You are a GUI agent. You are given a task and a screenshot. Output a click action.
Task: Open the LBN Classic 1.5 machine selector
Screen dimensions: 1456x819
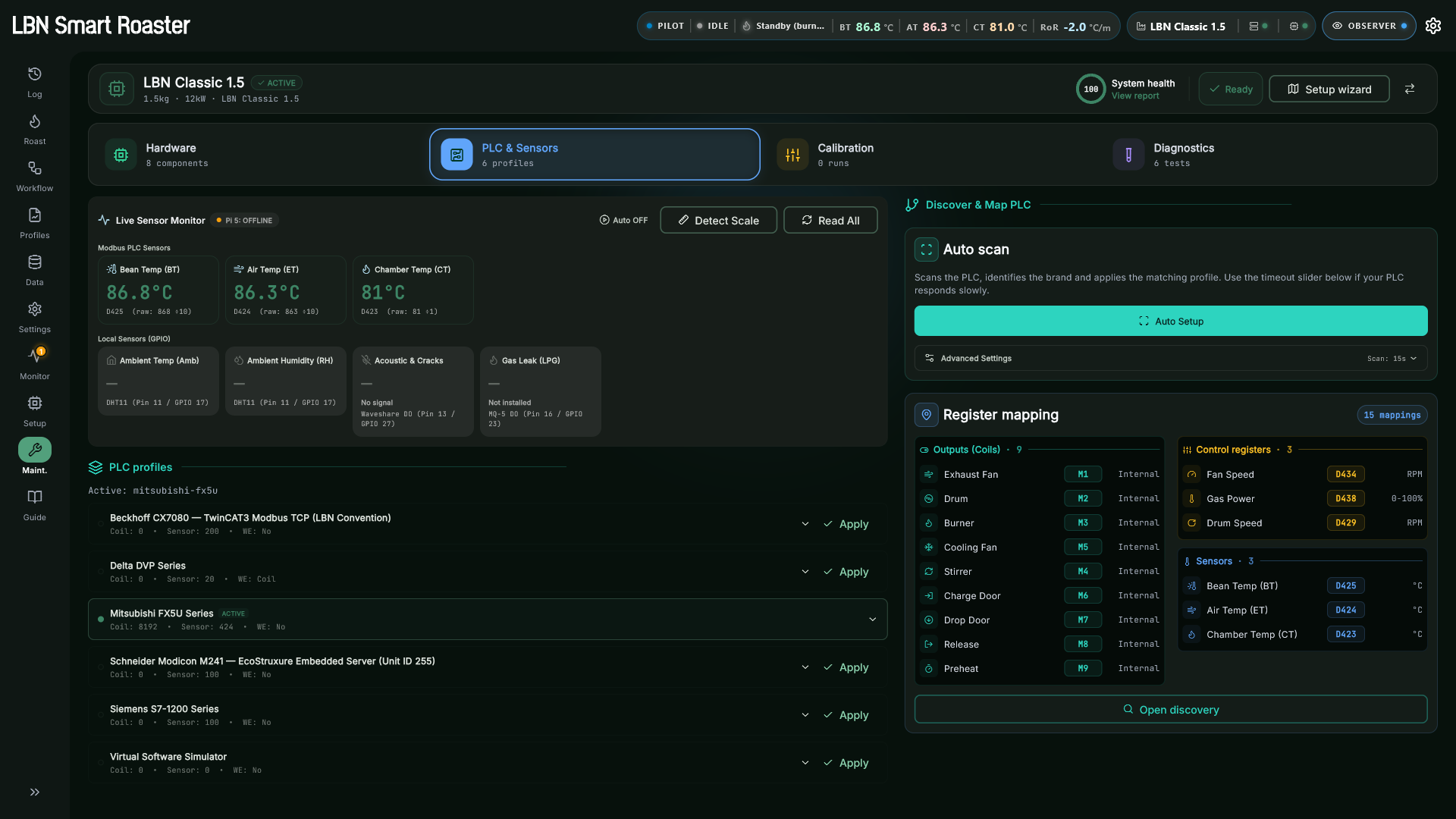tap(1181, 26)
